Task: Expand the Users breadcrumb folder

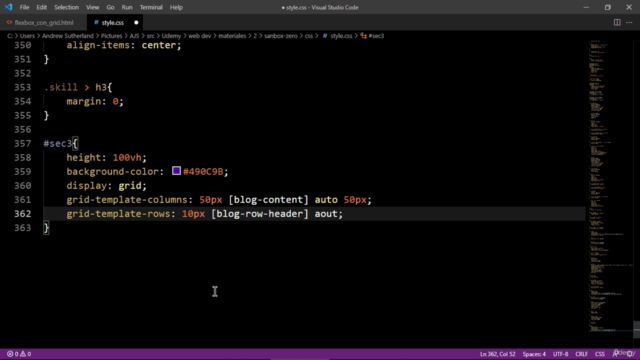Action: tap(27, 36)
